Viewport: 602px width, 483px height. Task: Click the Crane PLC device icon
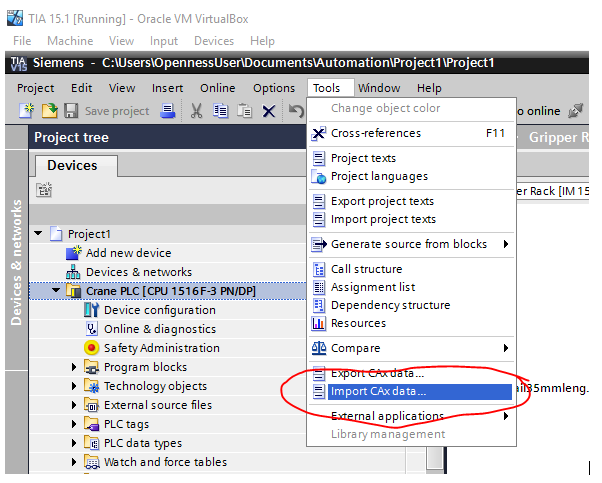pos(73,291)
